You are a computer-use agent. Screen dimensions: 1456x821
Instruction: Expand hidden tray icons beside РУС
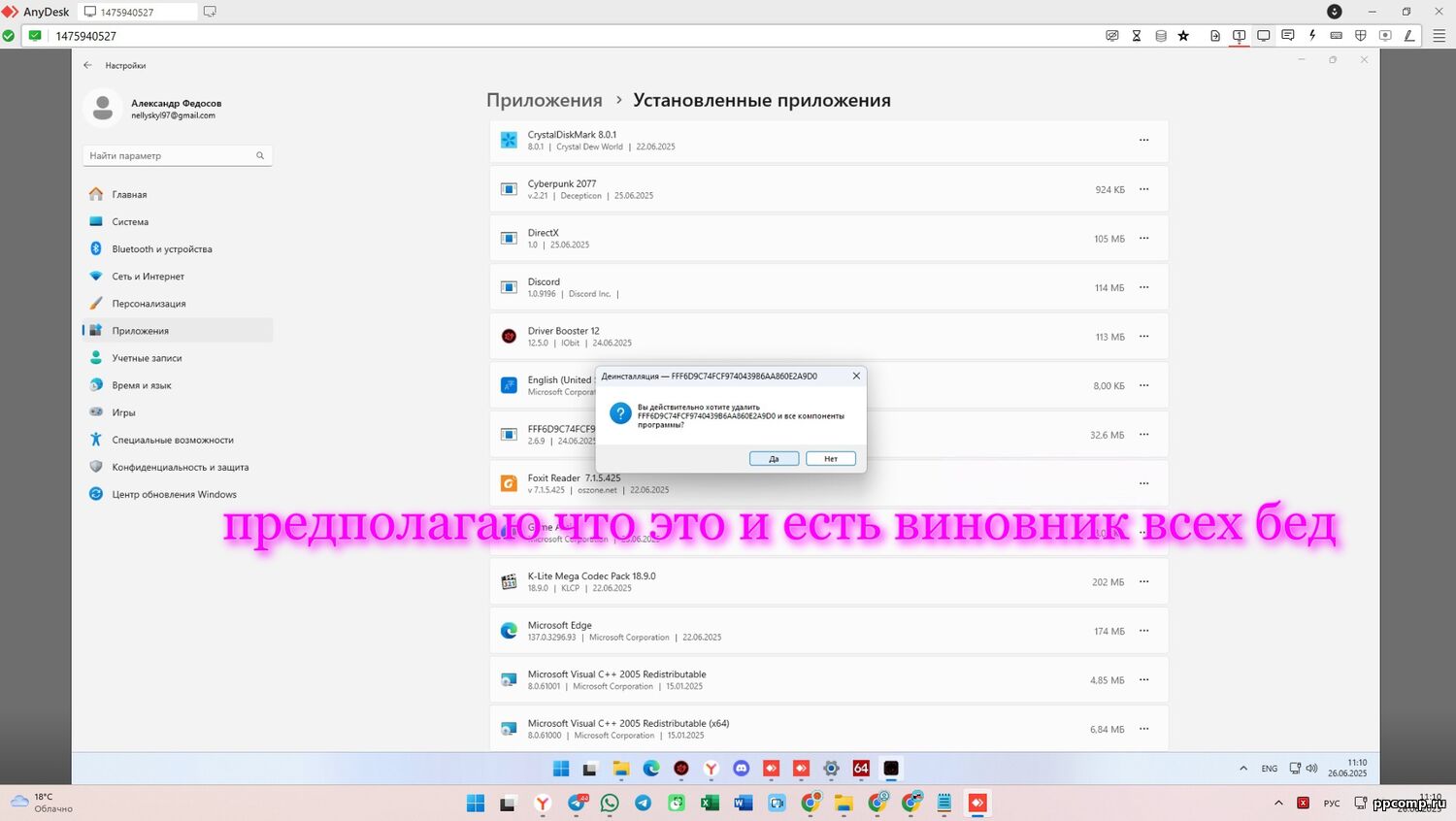click(1278, 803)
